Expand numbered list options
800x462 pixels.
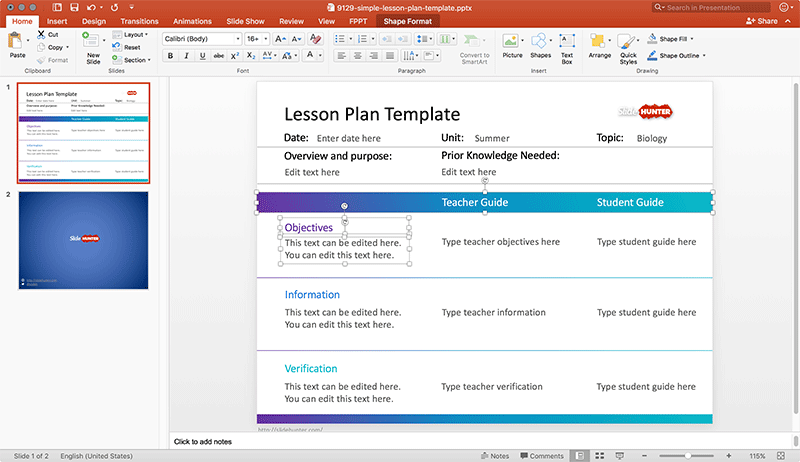coord(373,39)
